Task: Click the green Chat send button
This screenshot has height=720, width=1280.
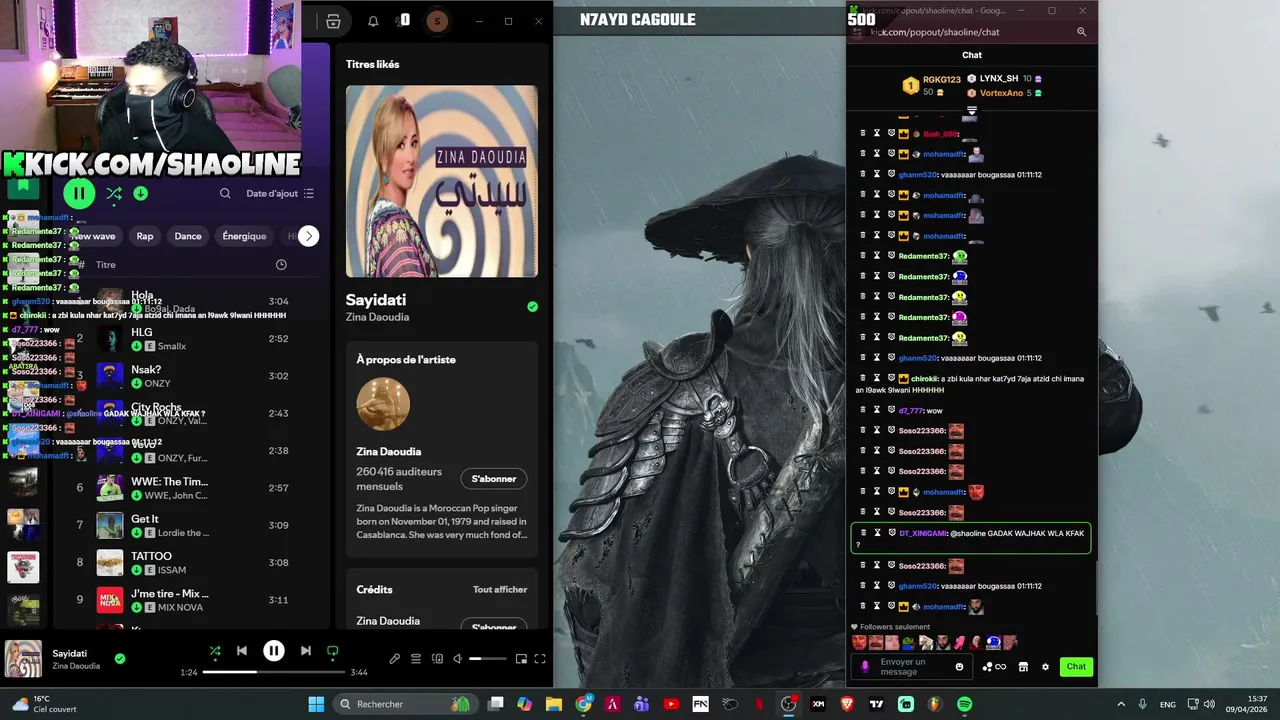Action: 1076,667
